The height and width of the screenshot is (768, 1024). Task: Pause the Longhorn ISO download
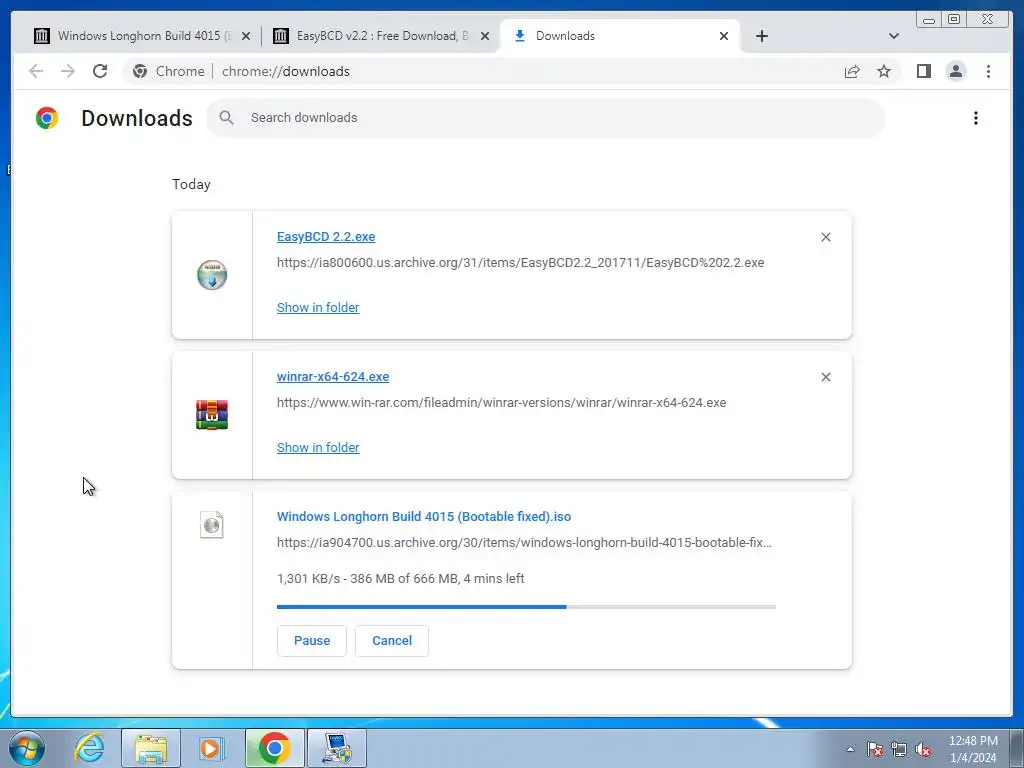coord(312,641)
